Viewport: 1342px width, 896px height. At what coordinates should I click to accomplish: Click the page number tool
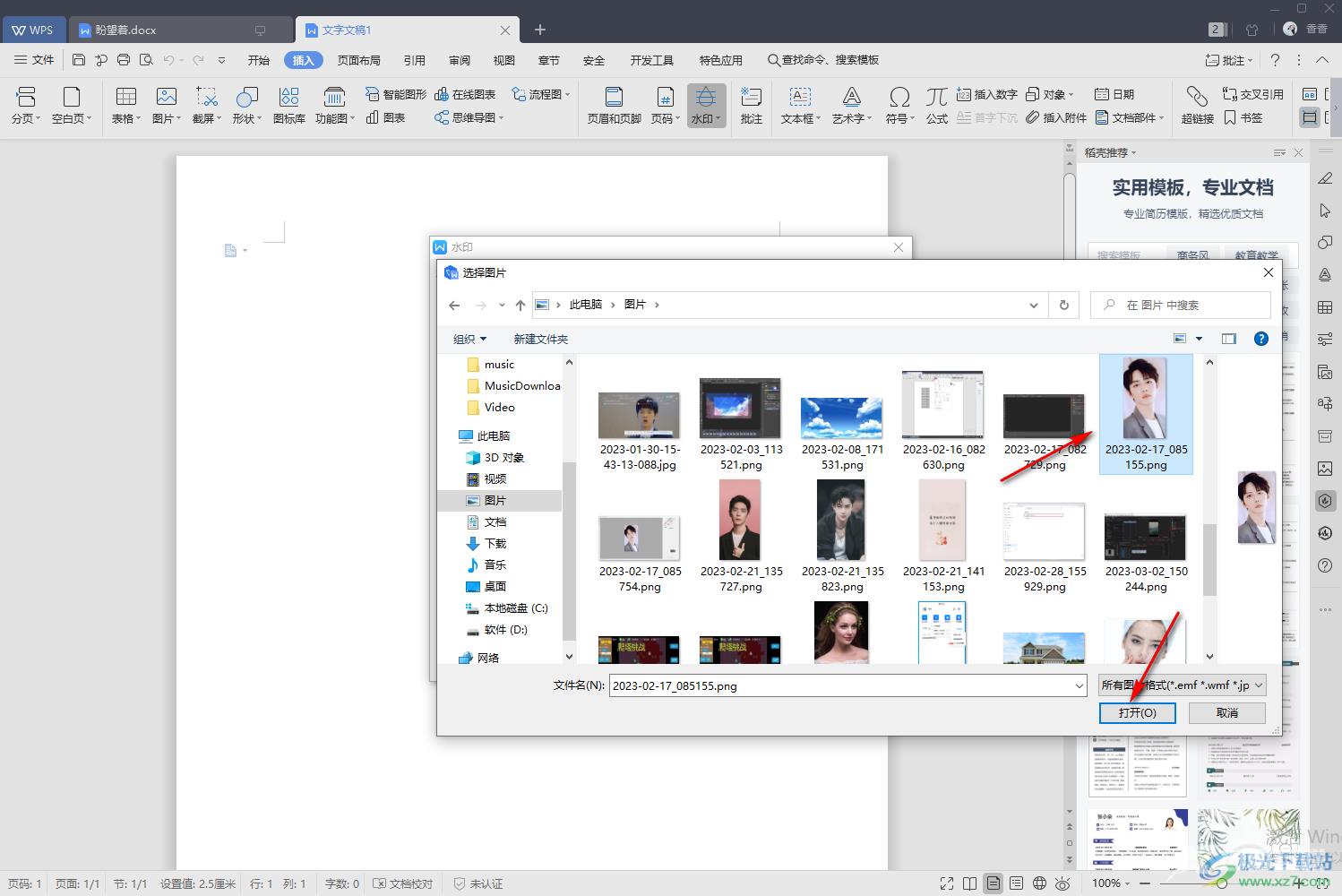[x=665, y=105]
